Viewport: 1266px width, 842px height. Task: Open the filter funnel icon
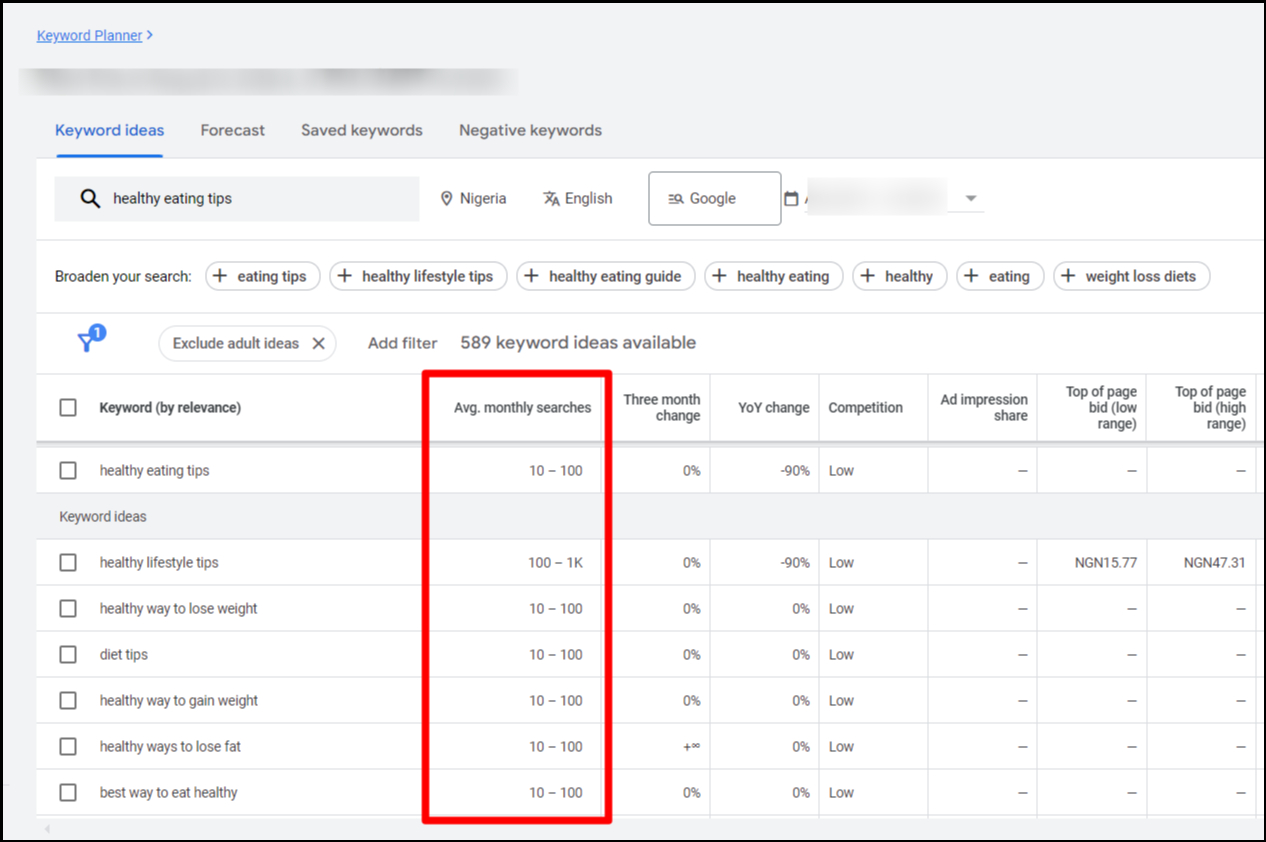coord(90,340)
